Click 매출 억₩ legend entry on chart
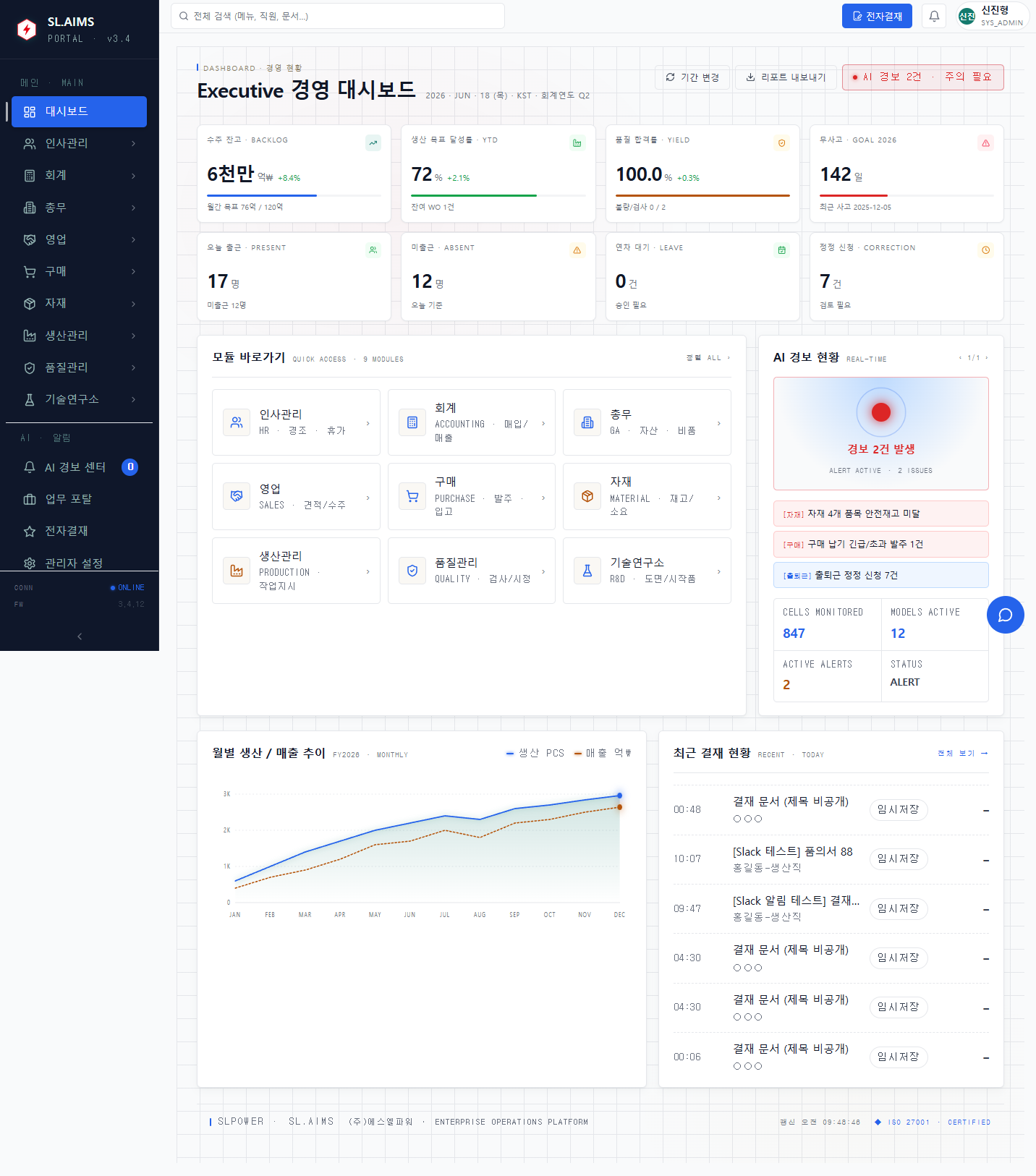Screen dimensions: 1036x1176 [x=603, y=753]
